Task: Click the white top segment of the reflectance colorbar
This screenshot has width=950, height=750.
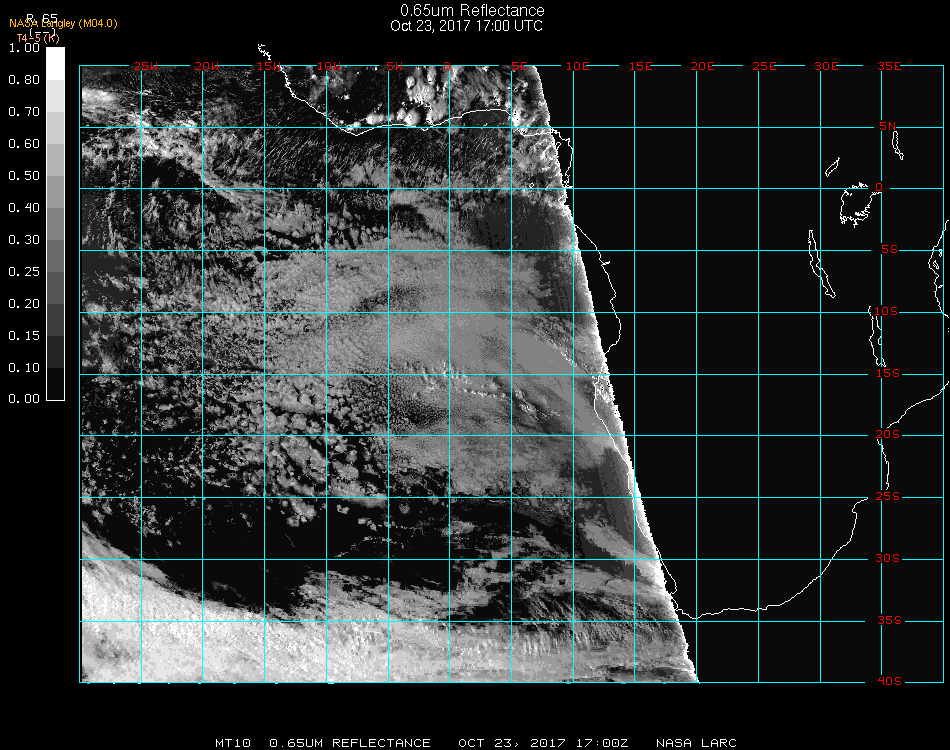Action: coord(55,64)
